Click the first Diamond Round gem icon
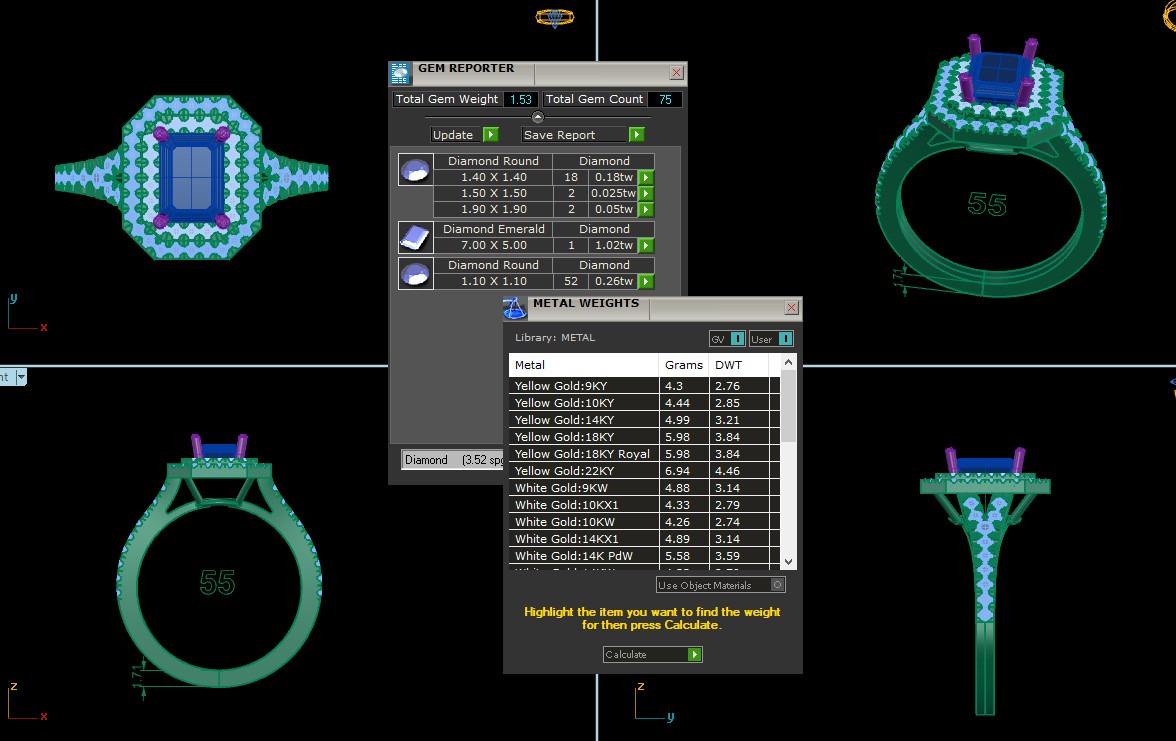The image size is (1176, 741). (415, 169)
